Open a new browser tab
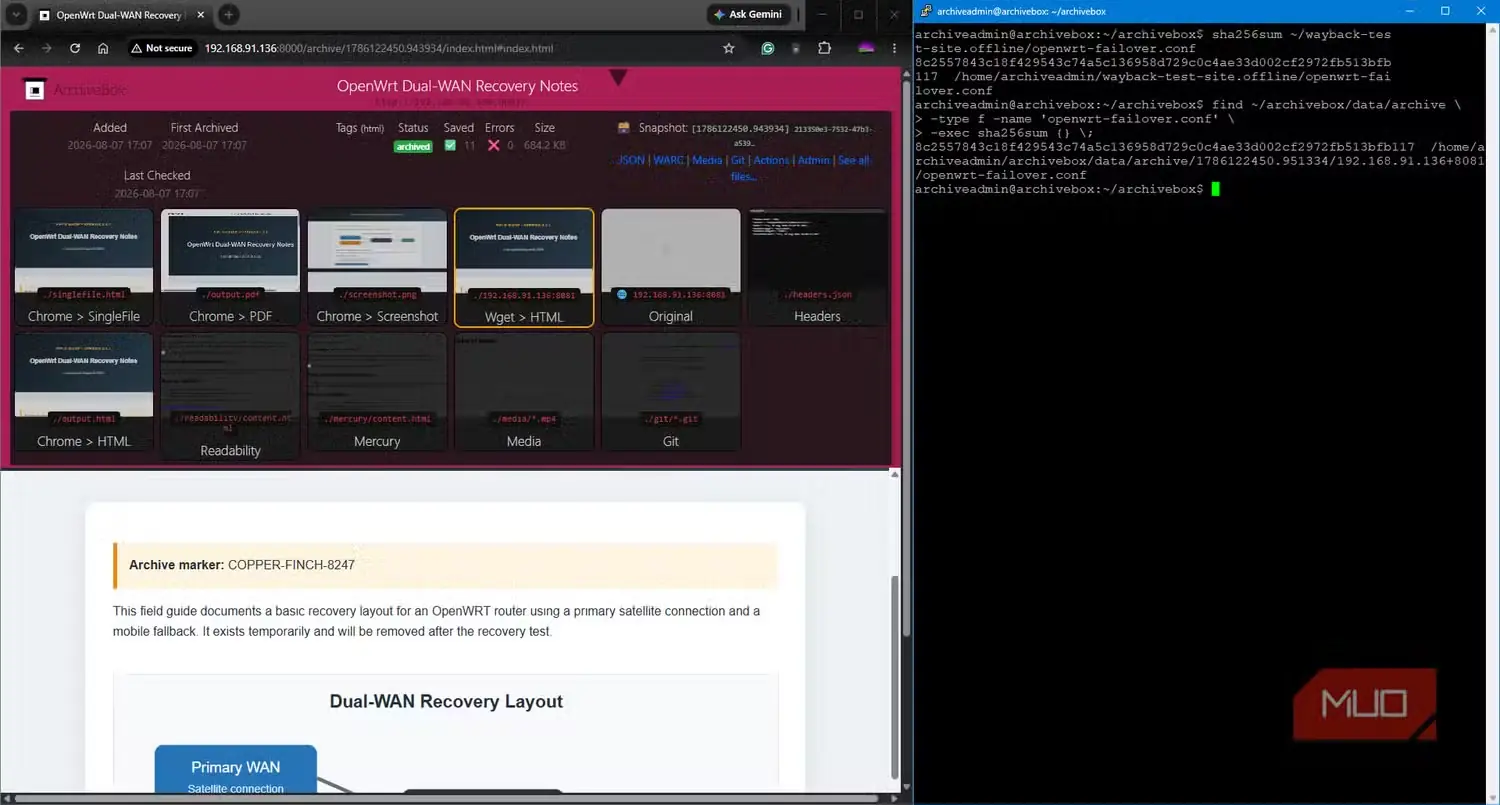 228,15
